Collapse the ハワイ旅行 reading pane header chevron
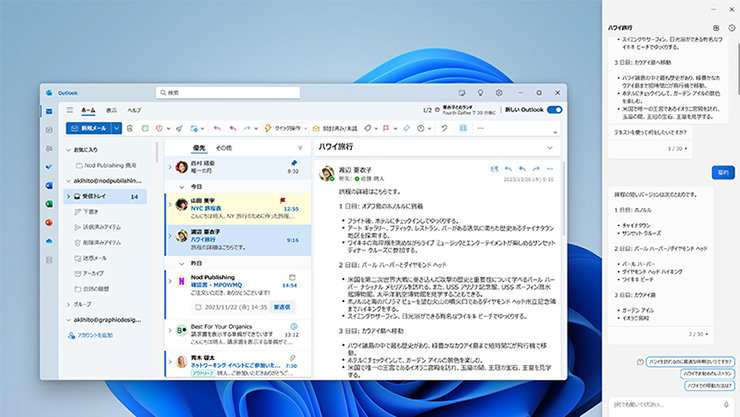This screenshot has height=417, width=740. 550,148
